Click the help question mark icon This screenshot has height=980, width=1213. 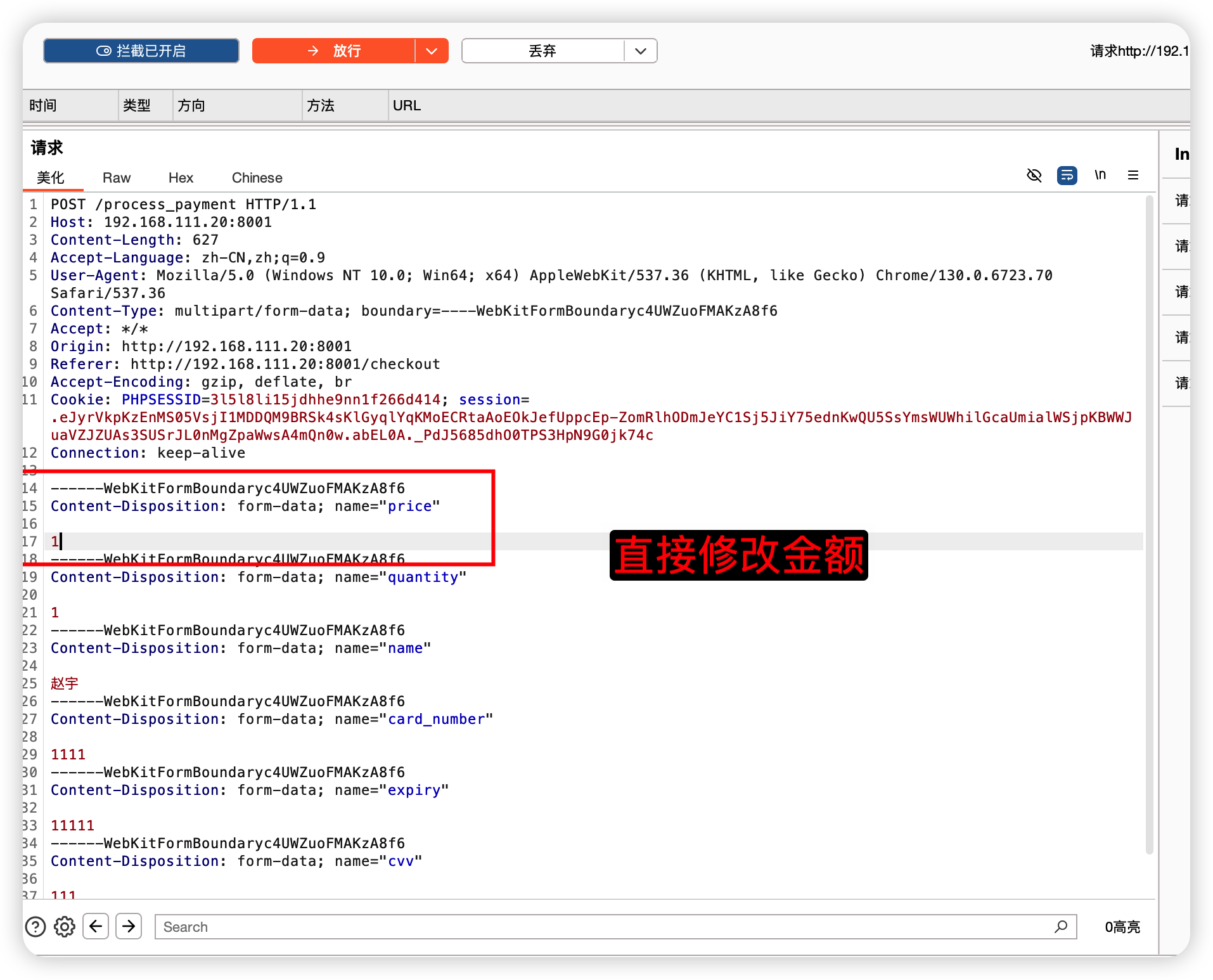click(35, 927)
